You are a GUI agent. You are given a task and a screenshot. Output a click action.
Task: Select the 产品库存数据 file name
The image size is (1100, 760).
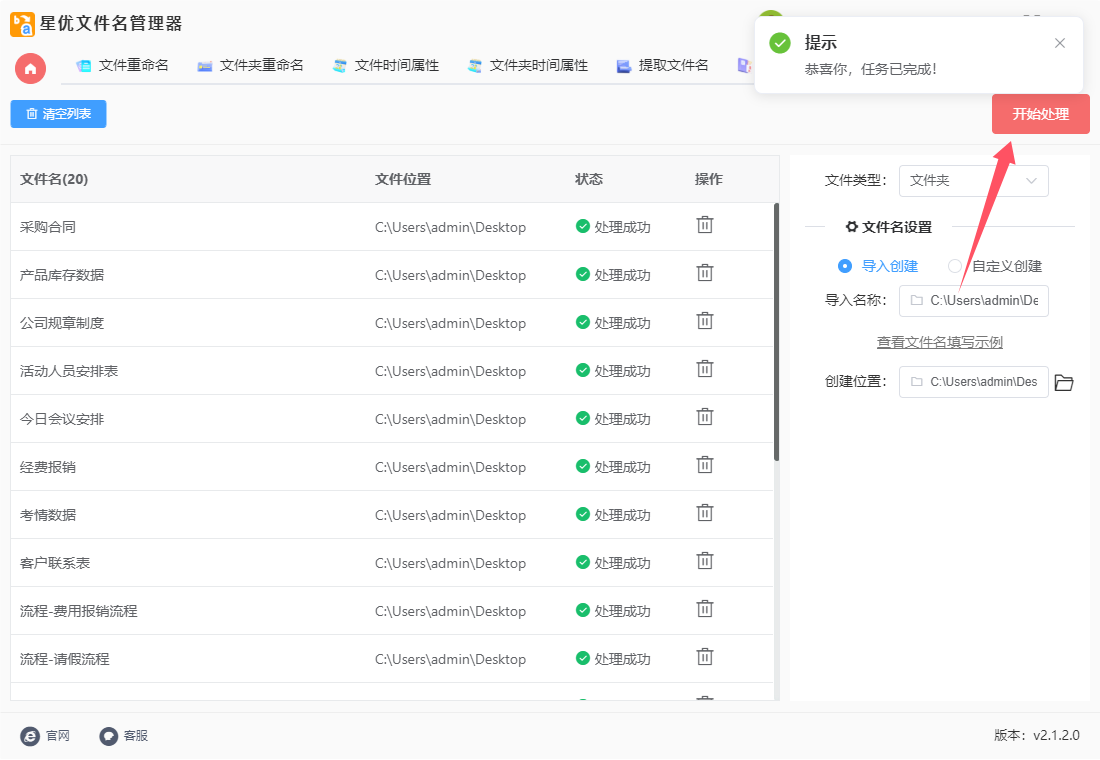[62, 274]
